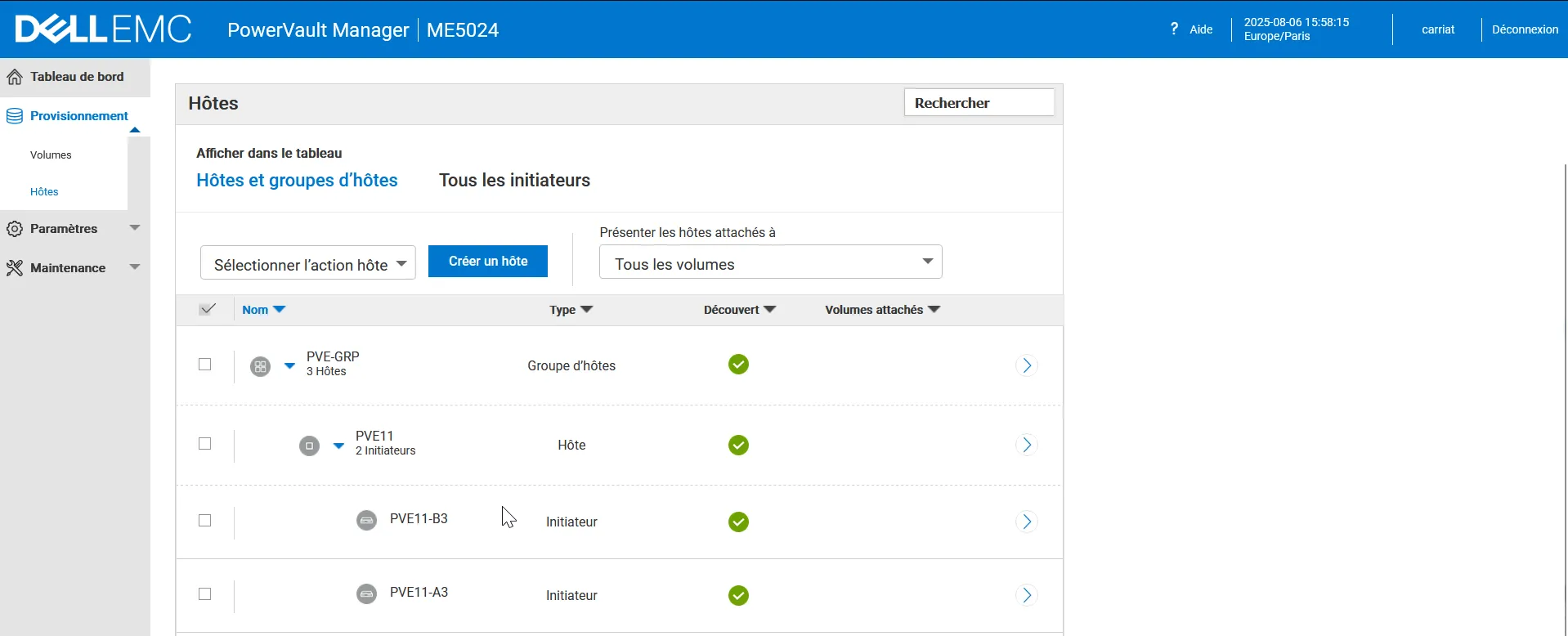
Task: Click the Paramètres gear icon
Action: click(15, 229)
